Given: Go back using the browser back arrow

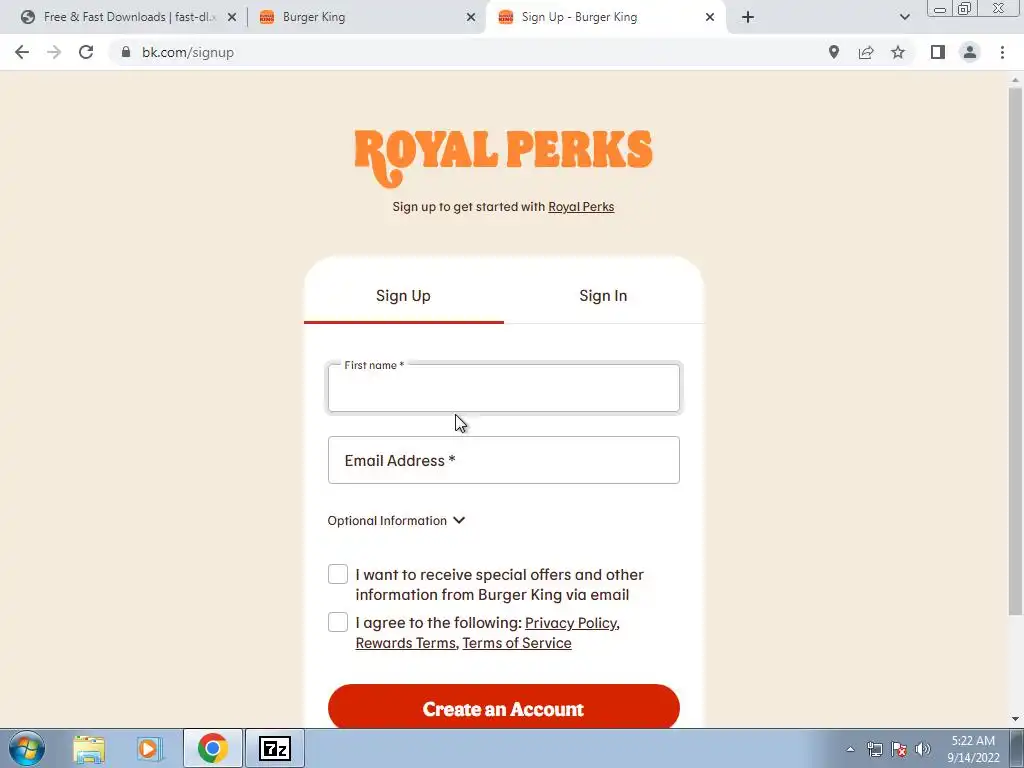Looking at the screenshot, I should point(22,52).
